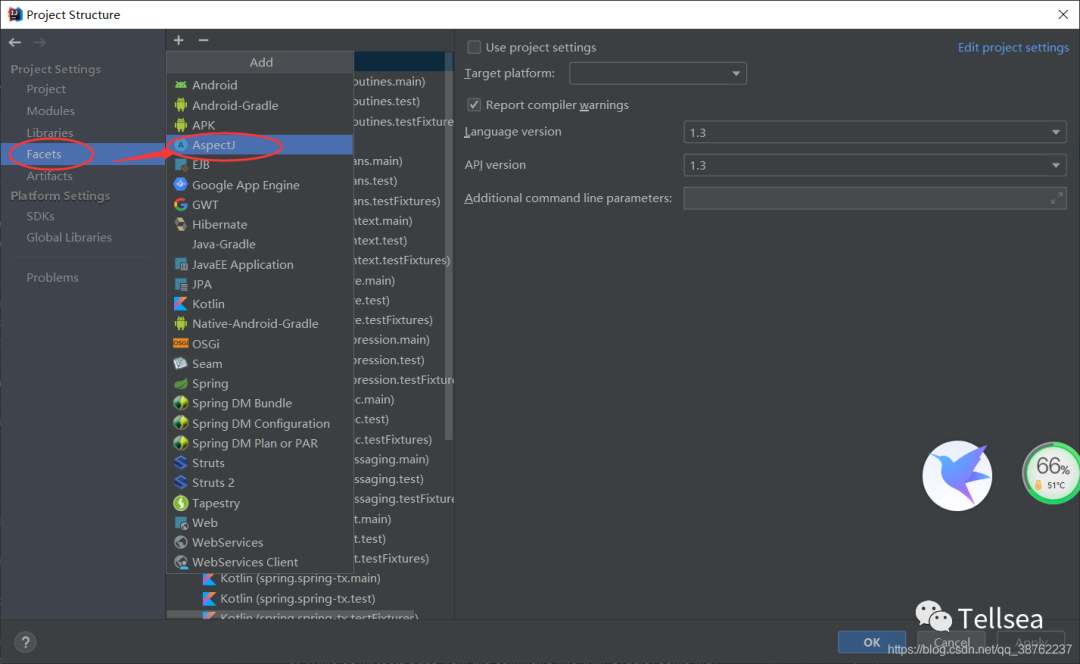
Task: Choose EJB in the Add menu
Action: coord(260,165)
